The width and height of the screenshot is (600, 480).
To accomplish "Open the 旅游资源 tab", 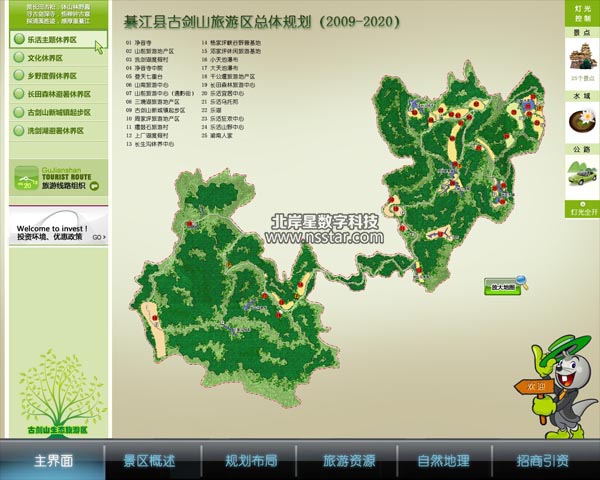I will [349, 461].
